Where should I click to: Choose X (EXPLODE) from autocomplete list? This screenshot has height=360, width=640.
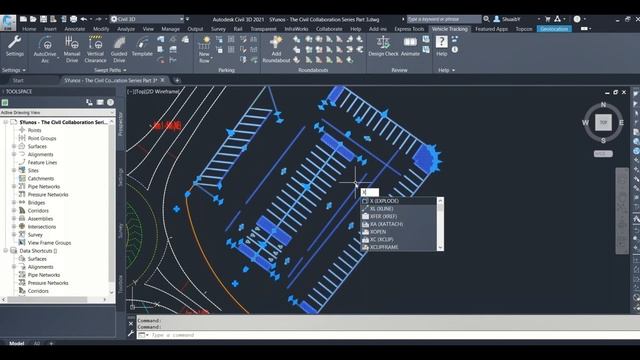point(398,201)
